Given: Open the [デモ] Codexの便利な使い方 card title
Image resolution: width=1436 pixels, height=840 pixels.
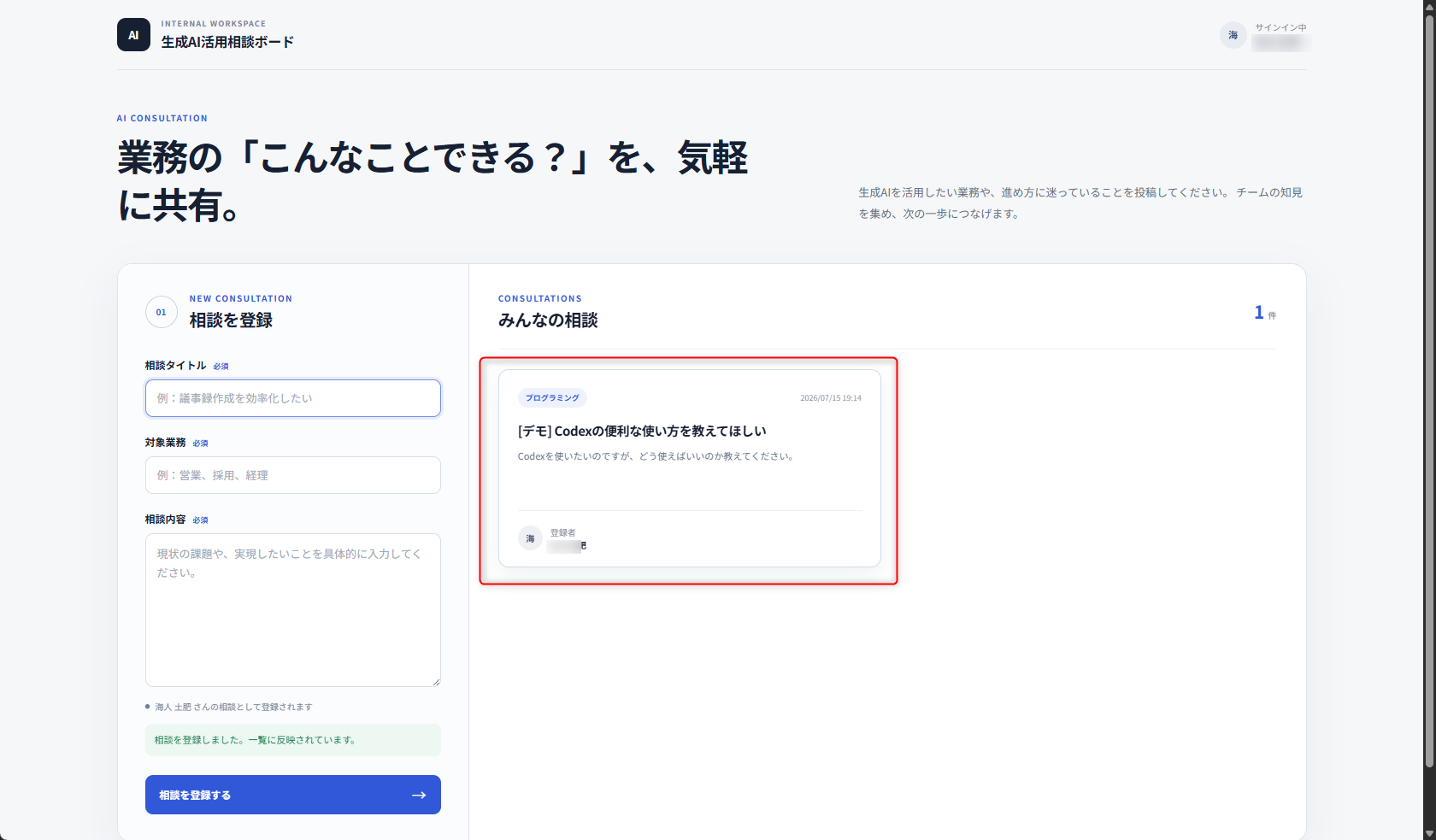Looking at the screenshot, I should (x=642, y=431).
